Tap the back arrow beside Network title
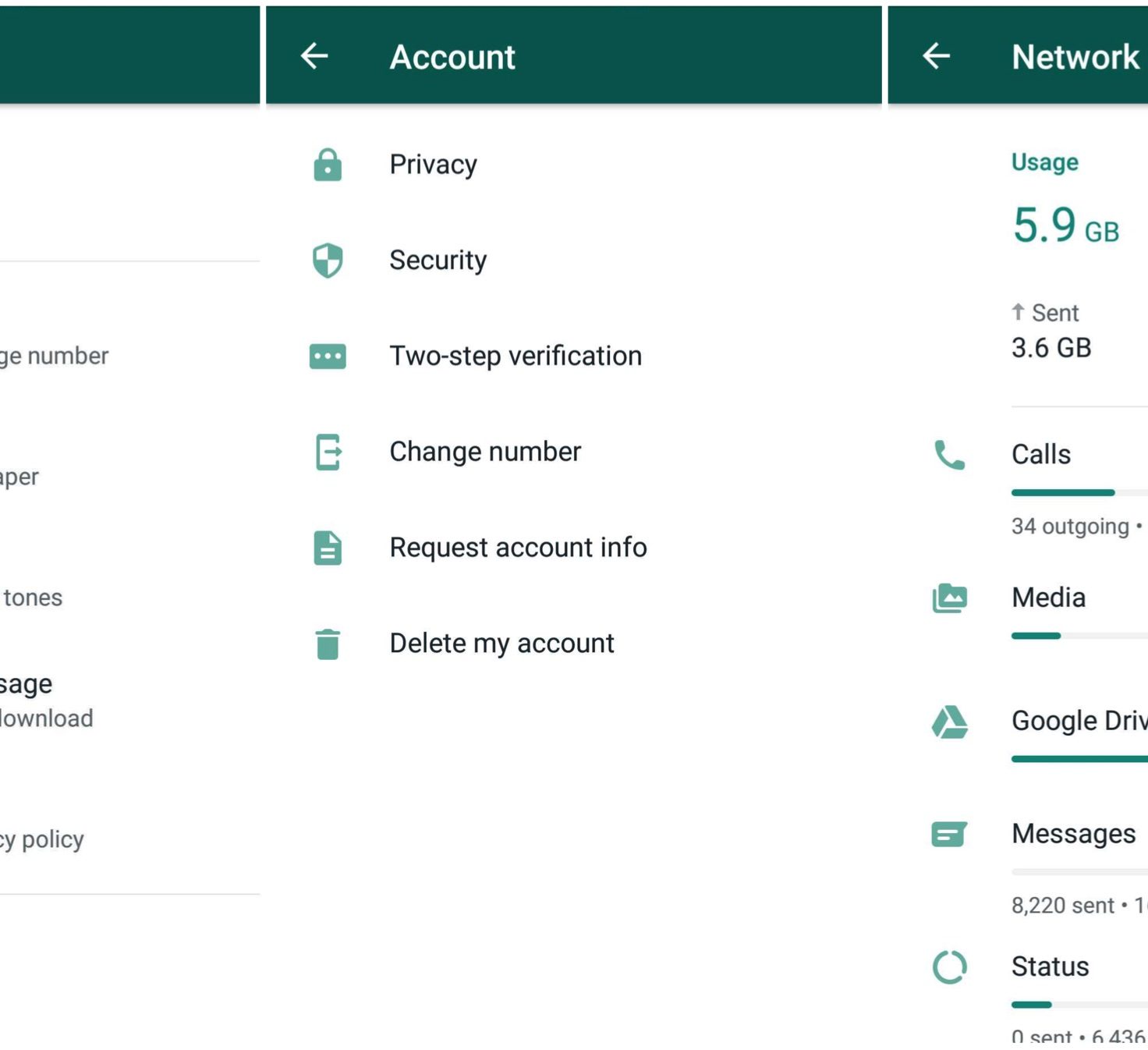 tap(936, 56)
